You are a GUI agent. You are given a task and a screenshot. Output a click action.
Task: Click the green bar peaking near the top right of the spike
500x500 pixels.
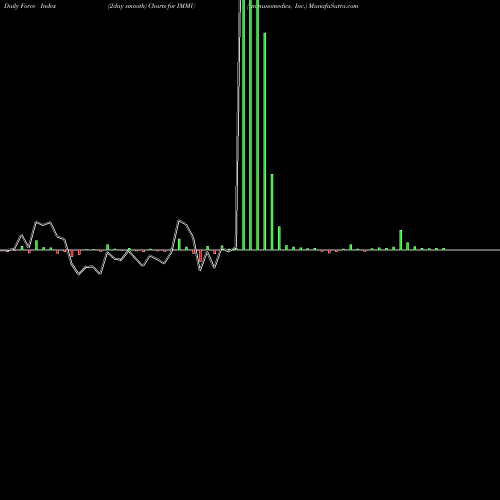(x=265, y=141)
